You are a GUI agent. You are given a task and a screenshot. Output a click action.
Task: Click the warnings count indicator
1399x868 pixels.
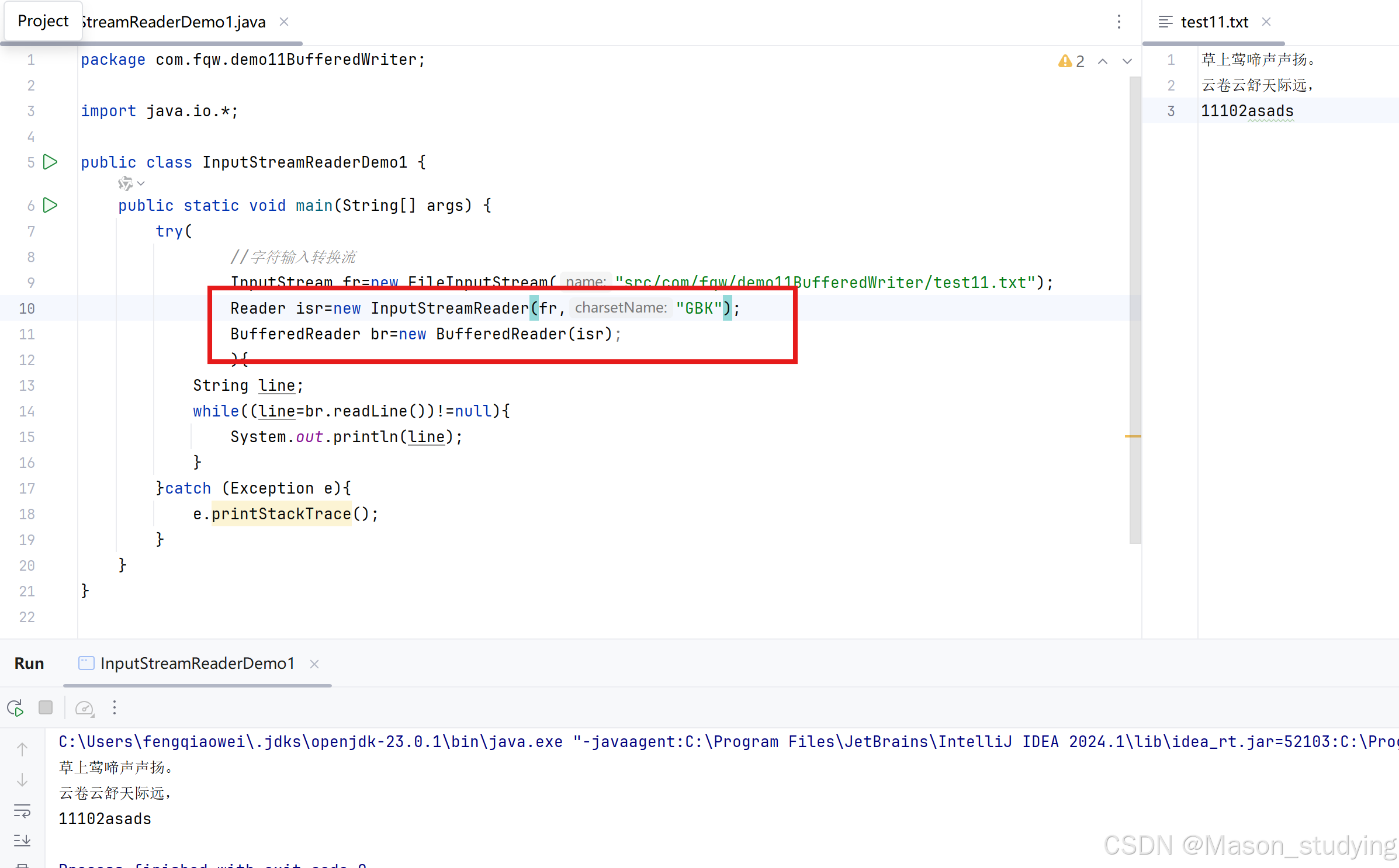click(1072, 61)
